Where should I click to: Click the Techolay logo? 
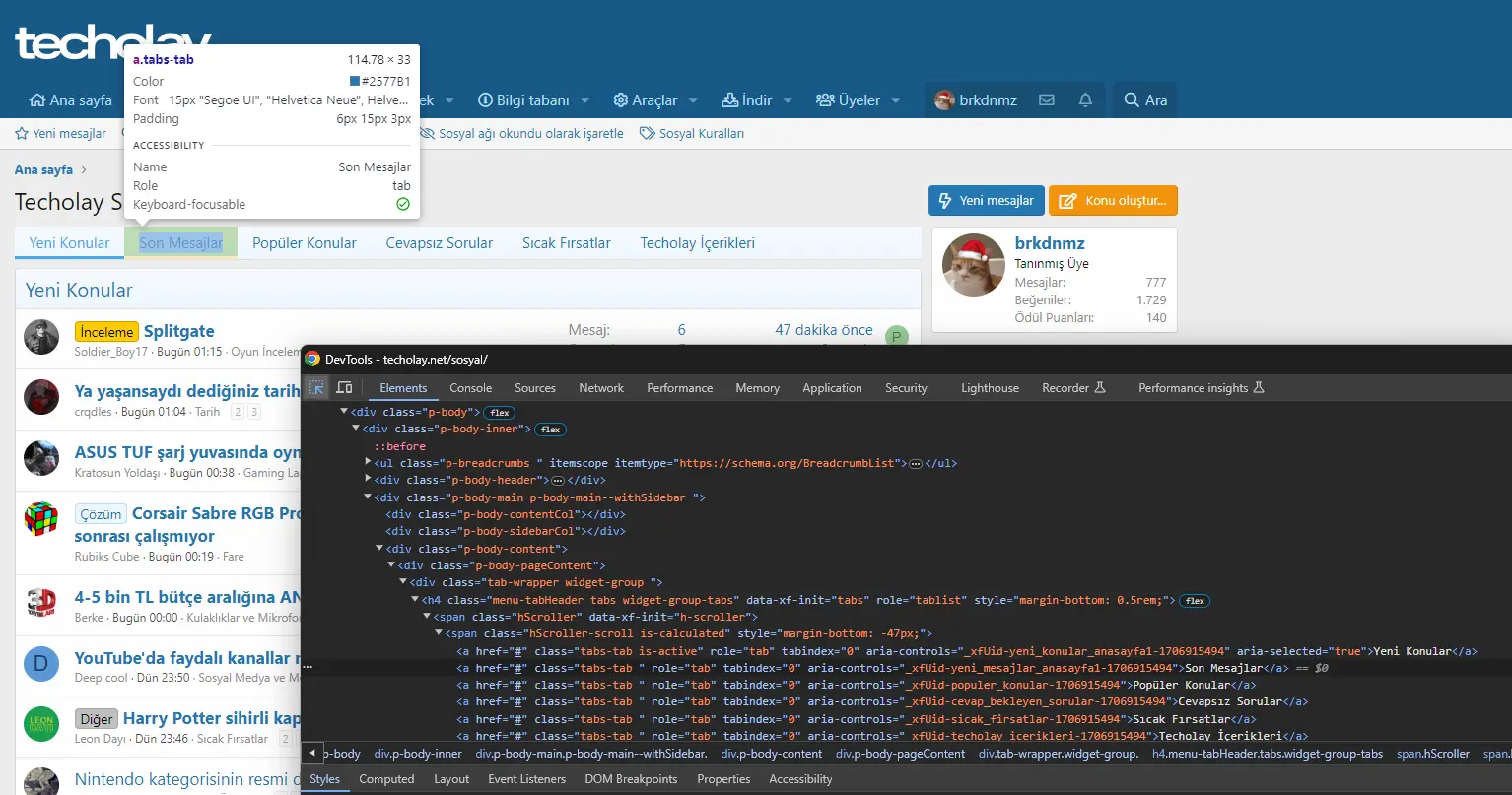(113, 44)
